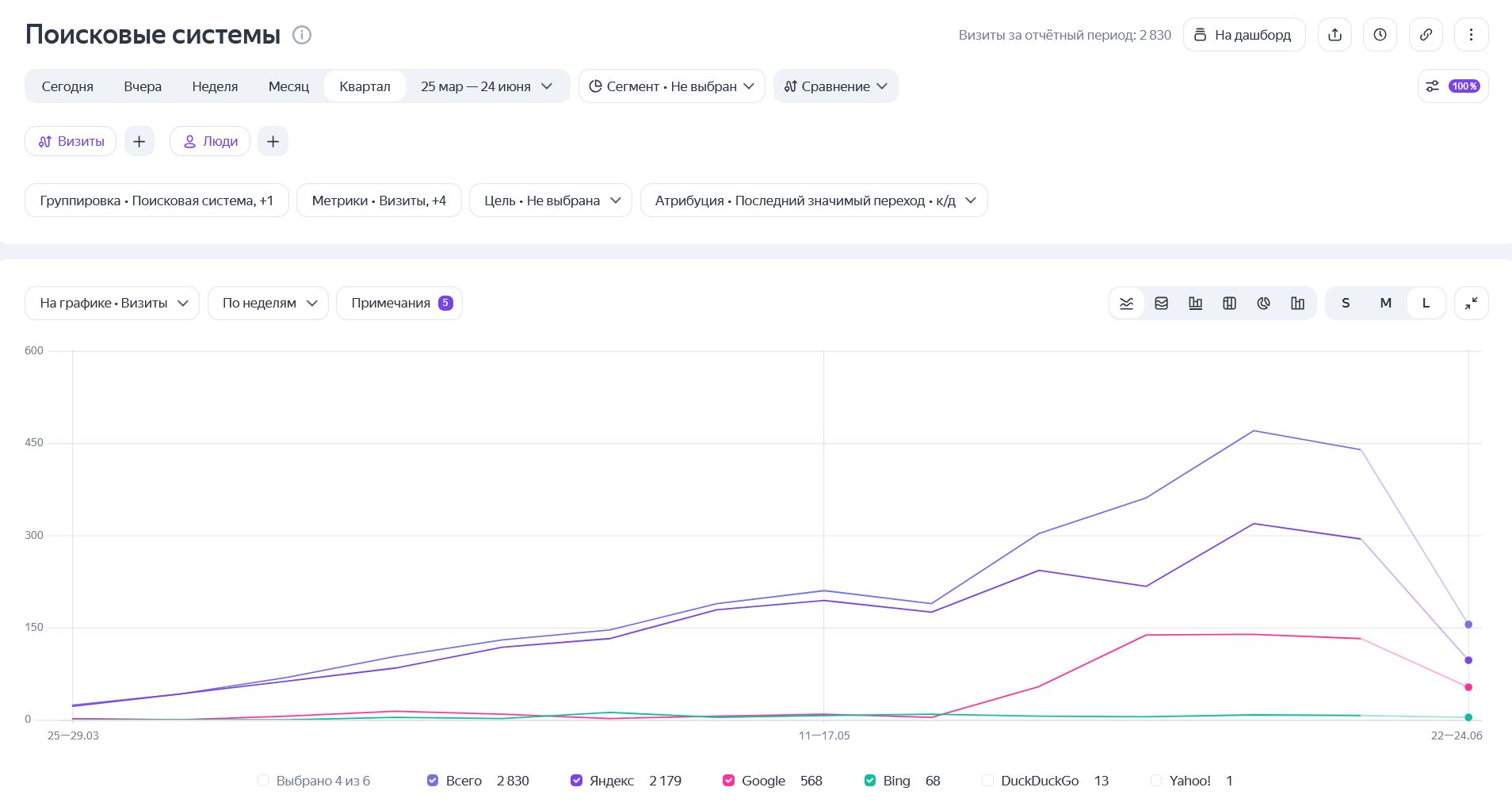1512x810 pixels.
Task: Enable the DuckDuckGo series checkbox
Action: [987, 781]
